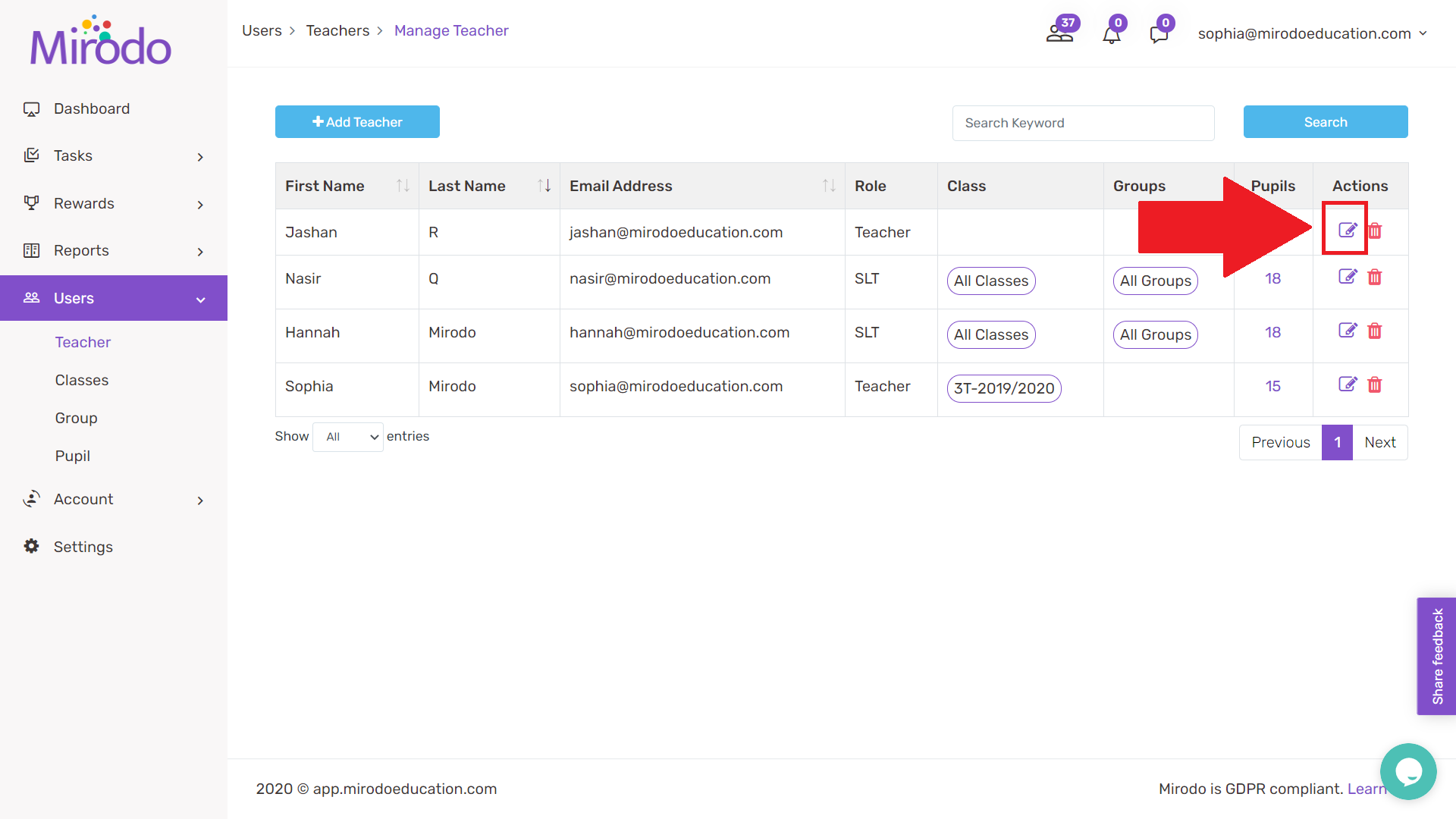Click the Manage Teacher breadcrumb text
This screenshot has width=1456, height=819.
[451, 30]
